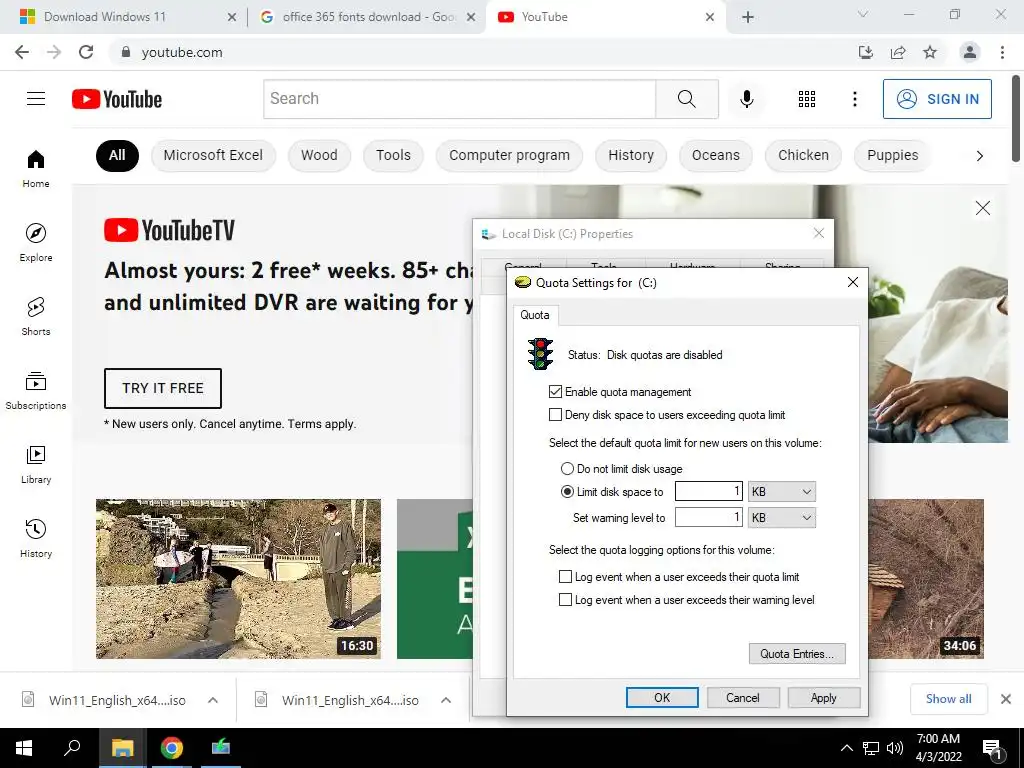Image resolution: width=1024 pixels, height=768 pixels.
Task: Click the YouTube logo
Action: click(117, 99)
